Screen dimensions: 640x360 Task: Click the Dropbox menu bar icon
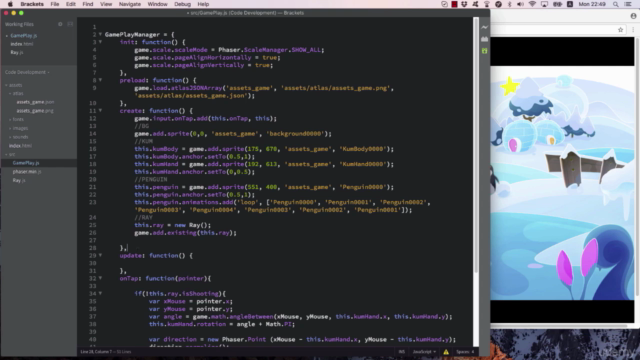(464, 4)
